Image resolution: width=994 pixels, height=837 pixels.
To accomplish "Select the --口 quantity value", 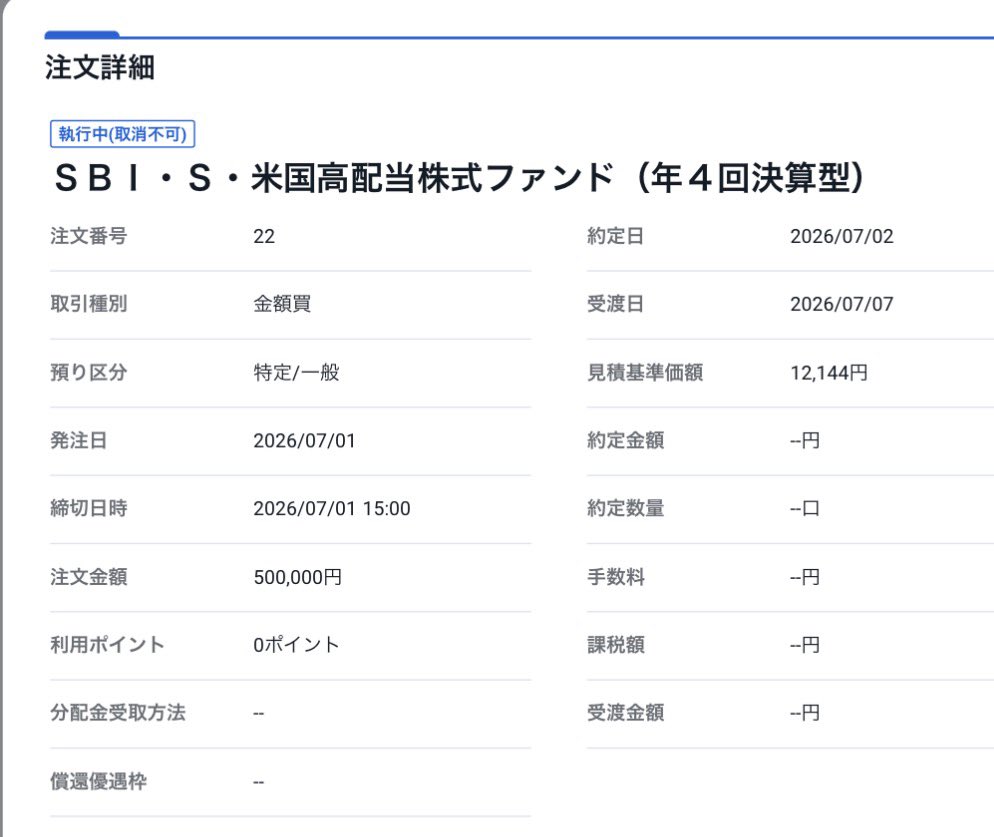I will coord(804,508).
